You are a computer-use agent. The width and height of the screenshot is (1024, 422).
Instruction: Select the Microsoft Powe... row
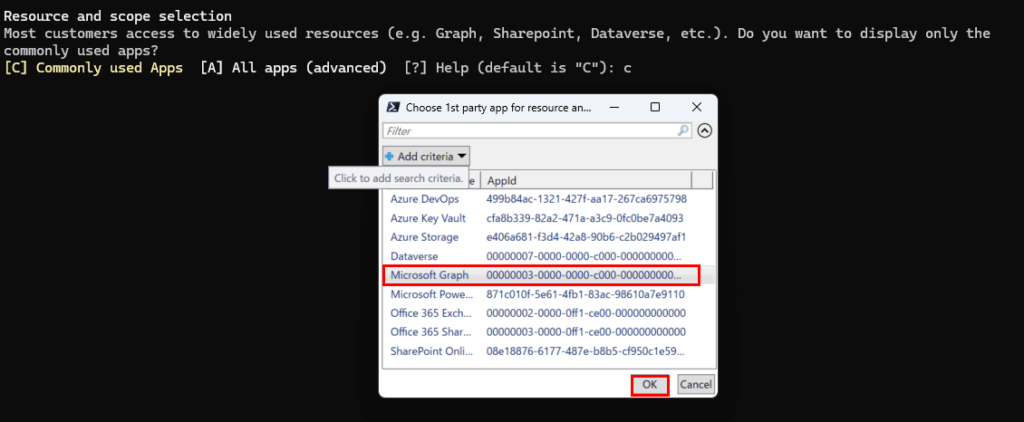tap(549, 294)
